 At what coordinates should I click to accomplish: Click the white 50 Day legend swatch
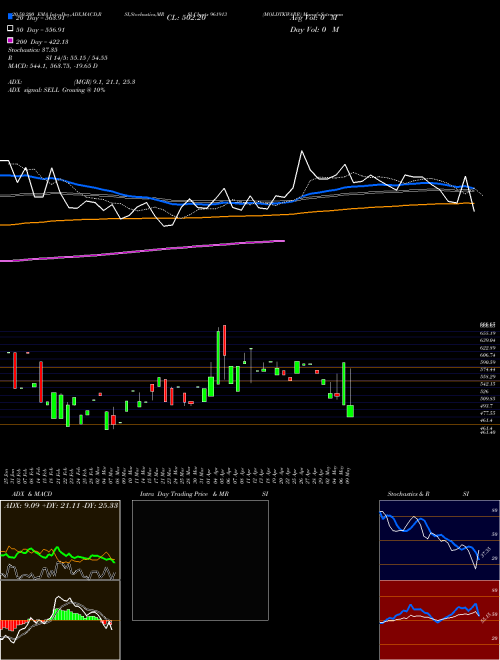[10, 29]
